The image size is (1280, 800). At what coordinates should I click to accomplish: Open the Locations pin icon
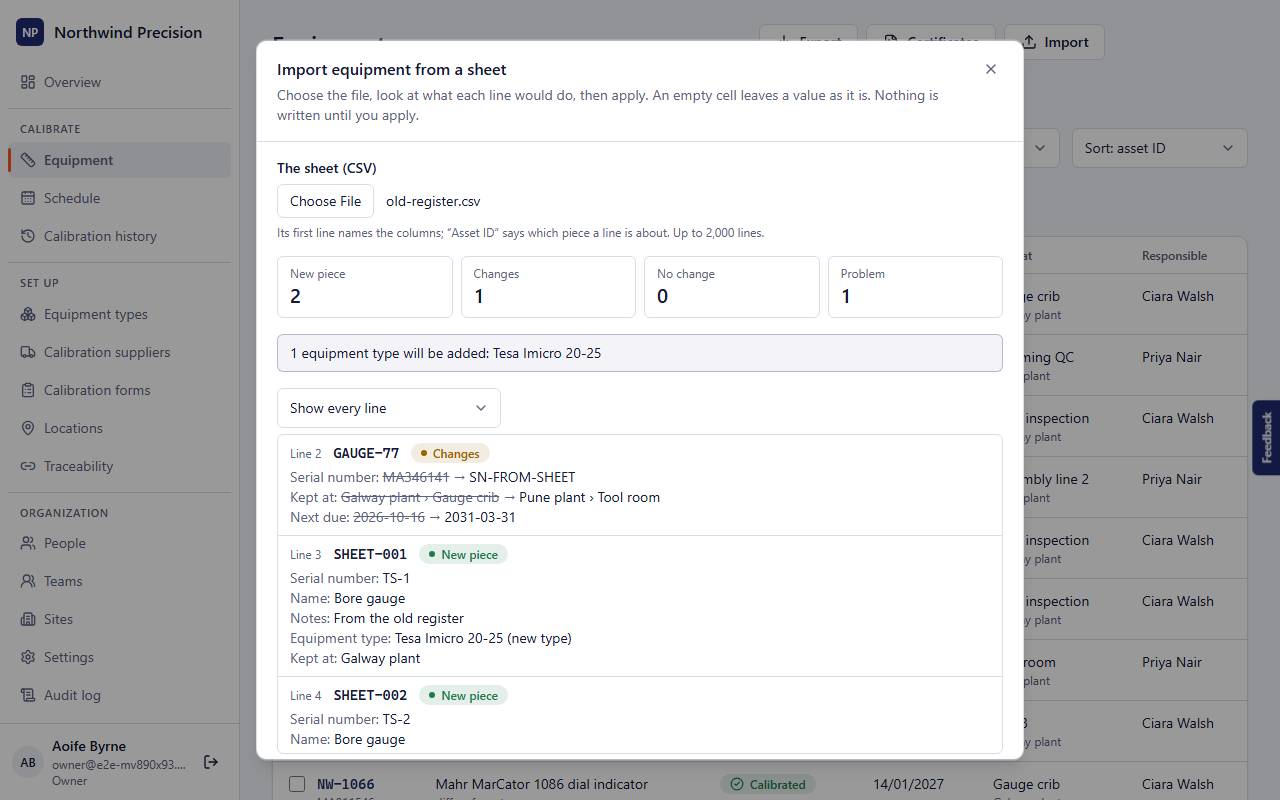(x=28, y=428)
